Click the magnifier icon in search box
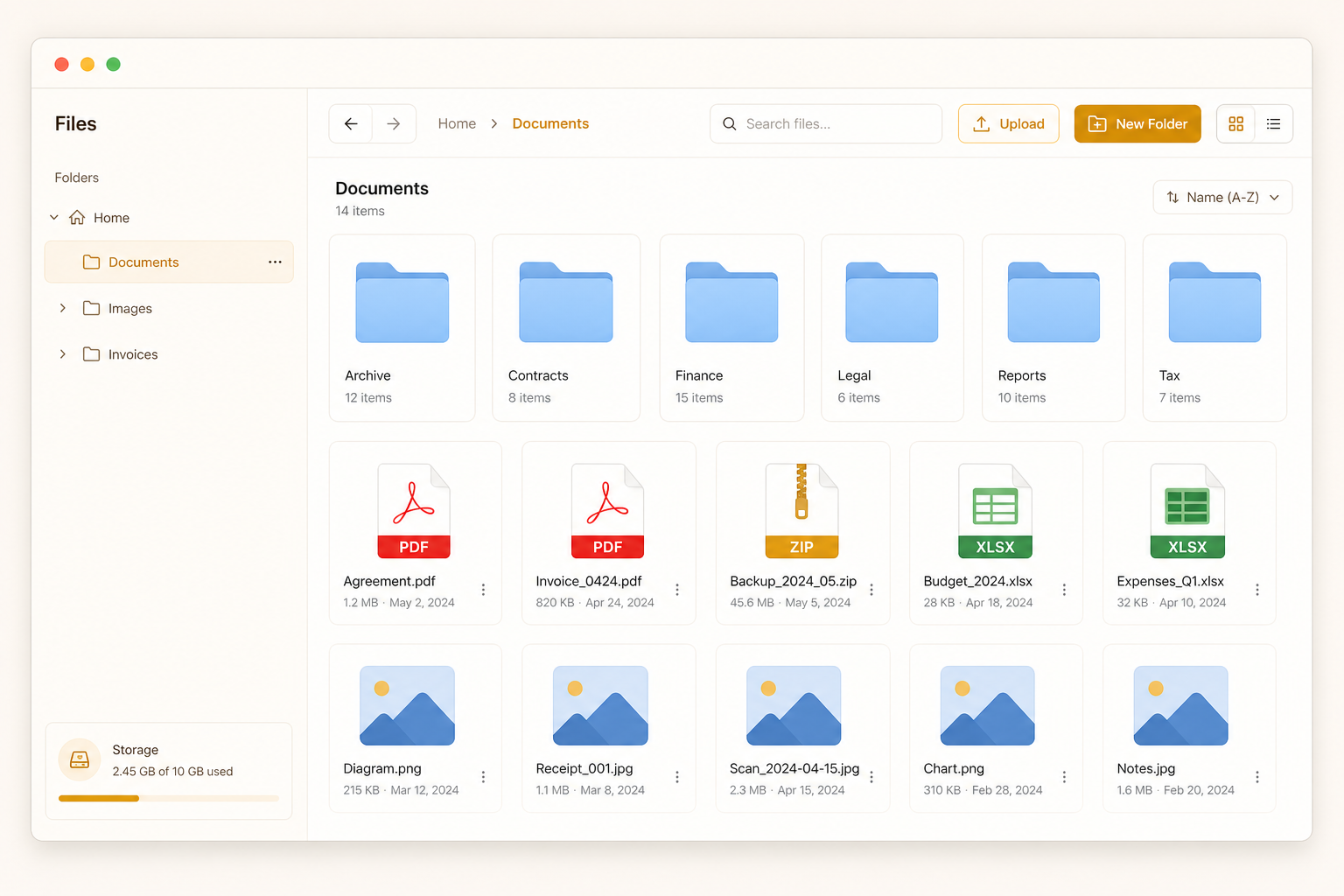Image resolution: width=1344 pixels, height=896 pixels. (730, 124)
